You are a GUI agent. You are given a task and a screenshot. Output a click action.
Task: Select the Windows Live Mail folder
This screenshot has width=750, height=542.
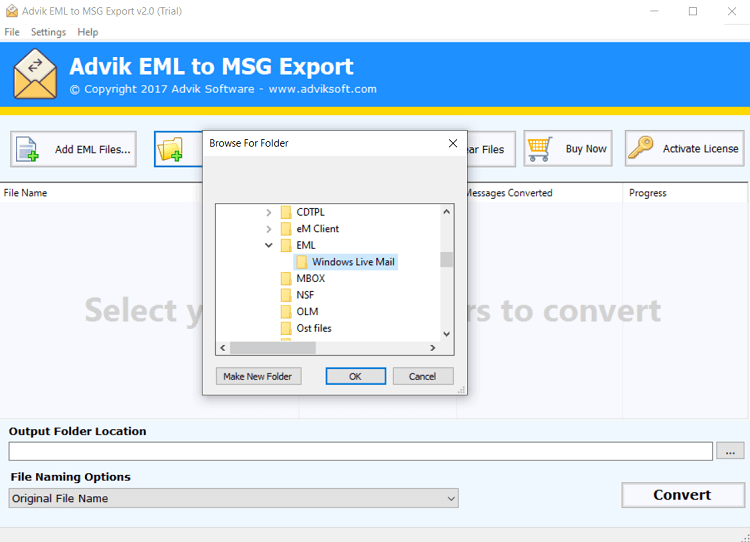point(353,262)
